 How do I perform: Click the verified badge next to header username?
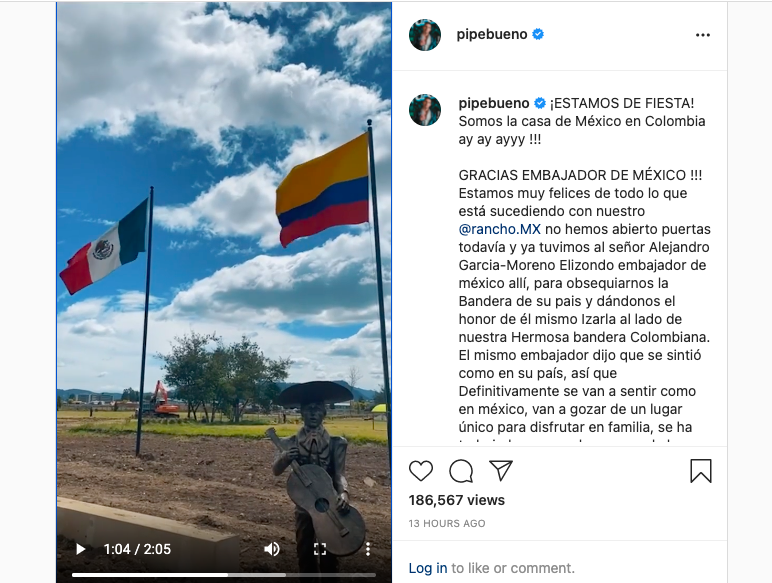coord(538,34)
